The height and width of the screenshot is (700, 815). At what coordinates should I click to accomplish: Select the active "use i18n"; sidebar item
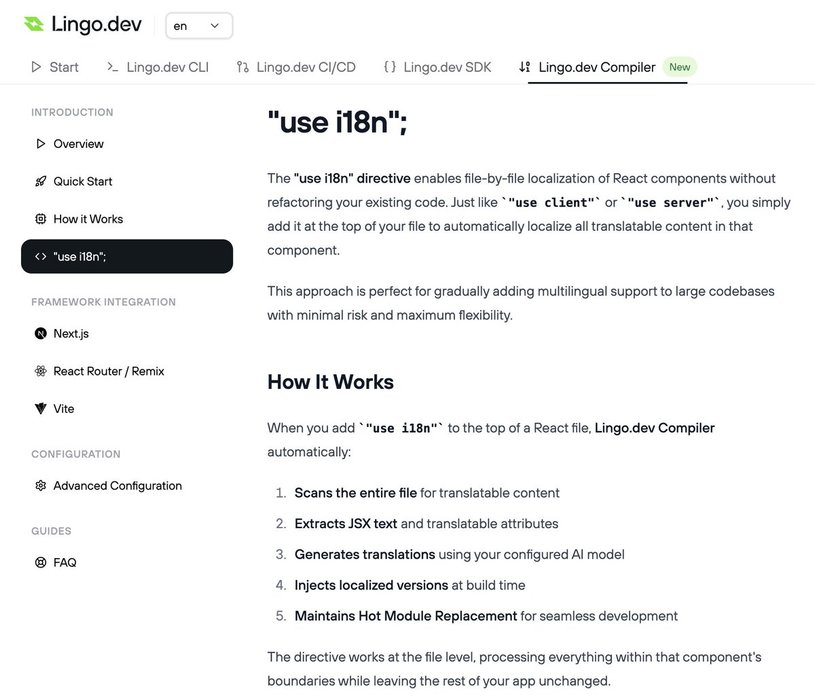127,256
